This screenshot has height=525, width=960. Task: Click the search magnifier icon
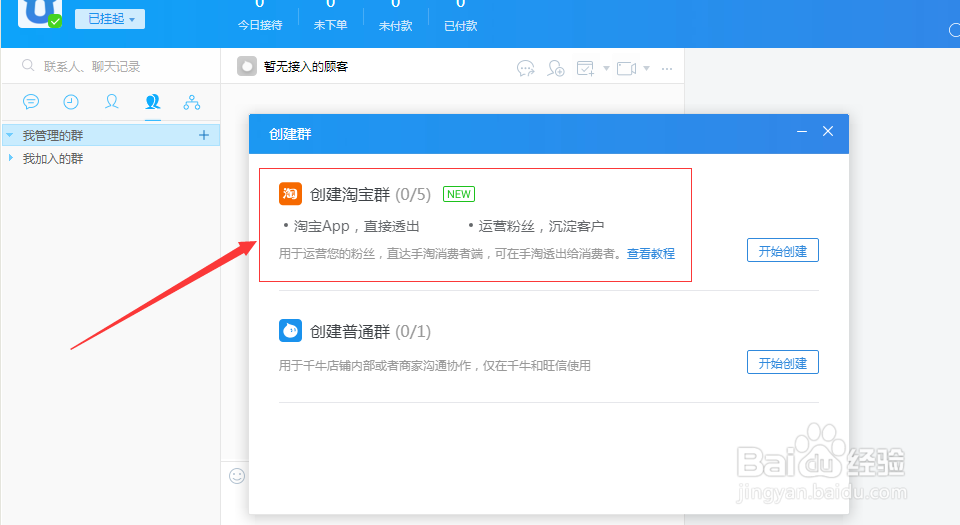pyautogui.click(x=28, y=65)
